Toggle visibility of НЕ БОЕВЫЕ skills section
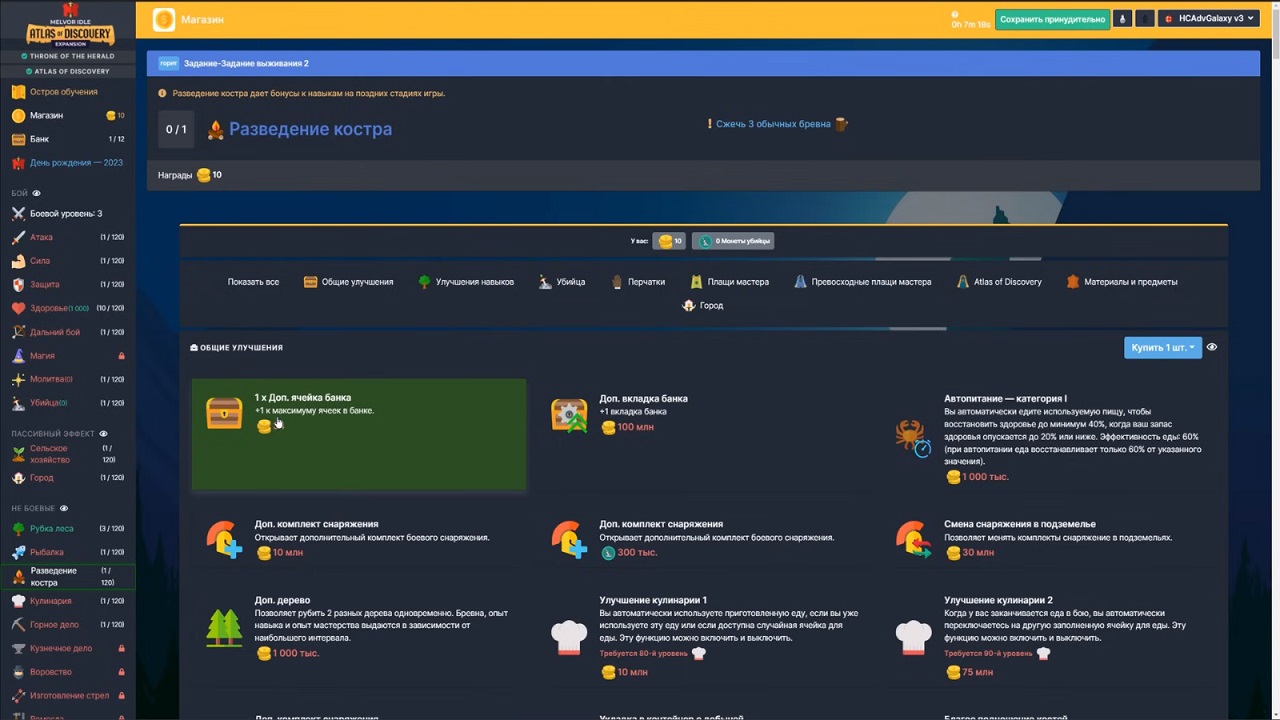Image resolution: width=1280 pixels, height=720 pixels. click(x=65, y=508)
